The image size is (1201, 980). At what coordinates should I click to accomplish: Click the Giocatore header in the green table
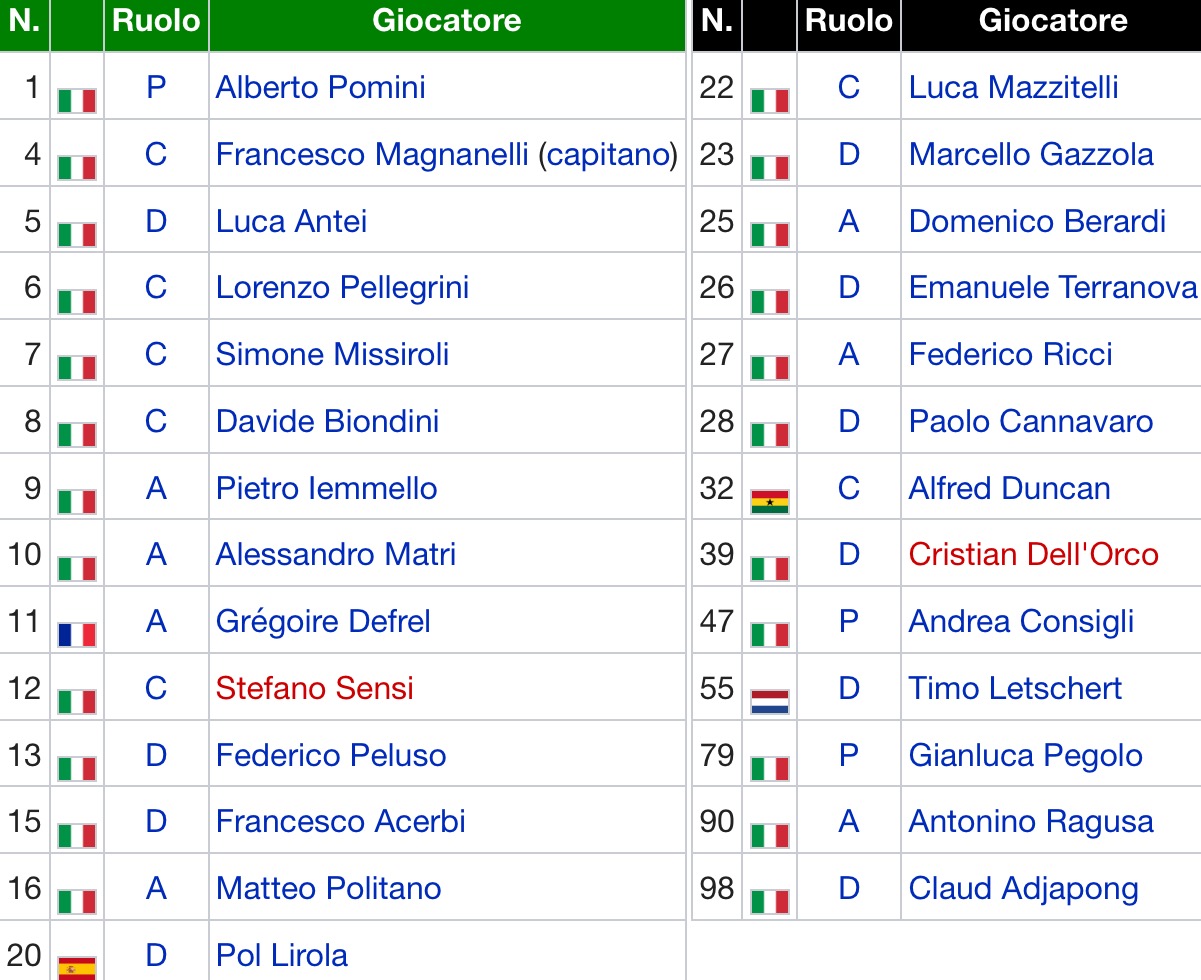446,21
